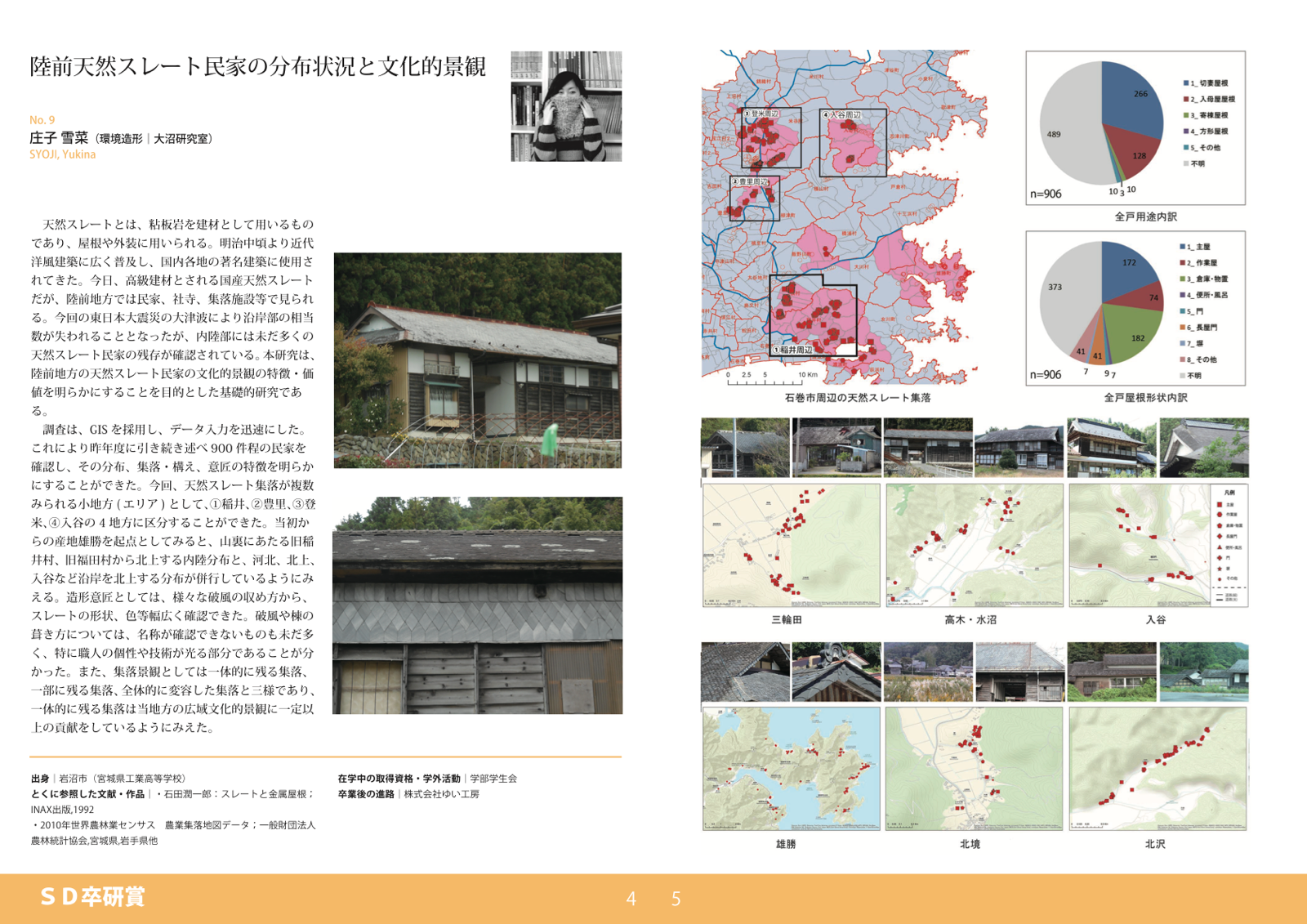Click the 凡例 legend heading on 入谷 map
1307x924 pixels.
[1229, 493]
